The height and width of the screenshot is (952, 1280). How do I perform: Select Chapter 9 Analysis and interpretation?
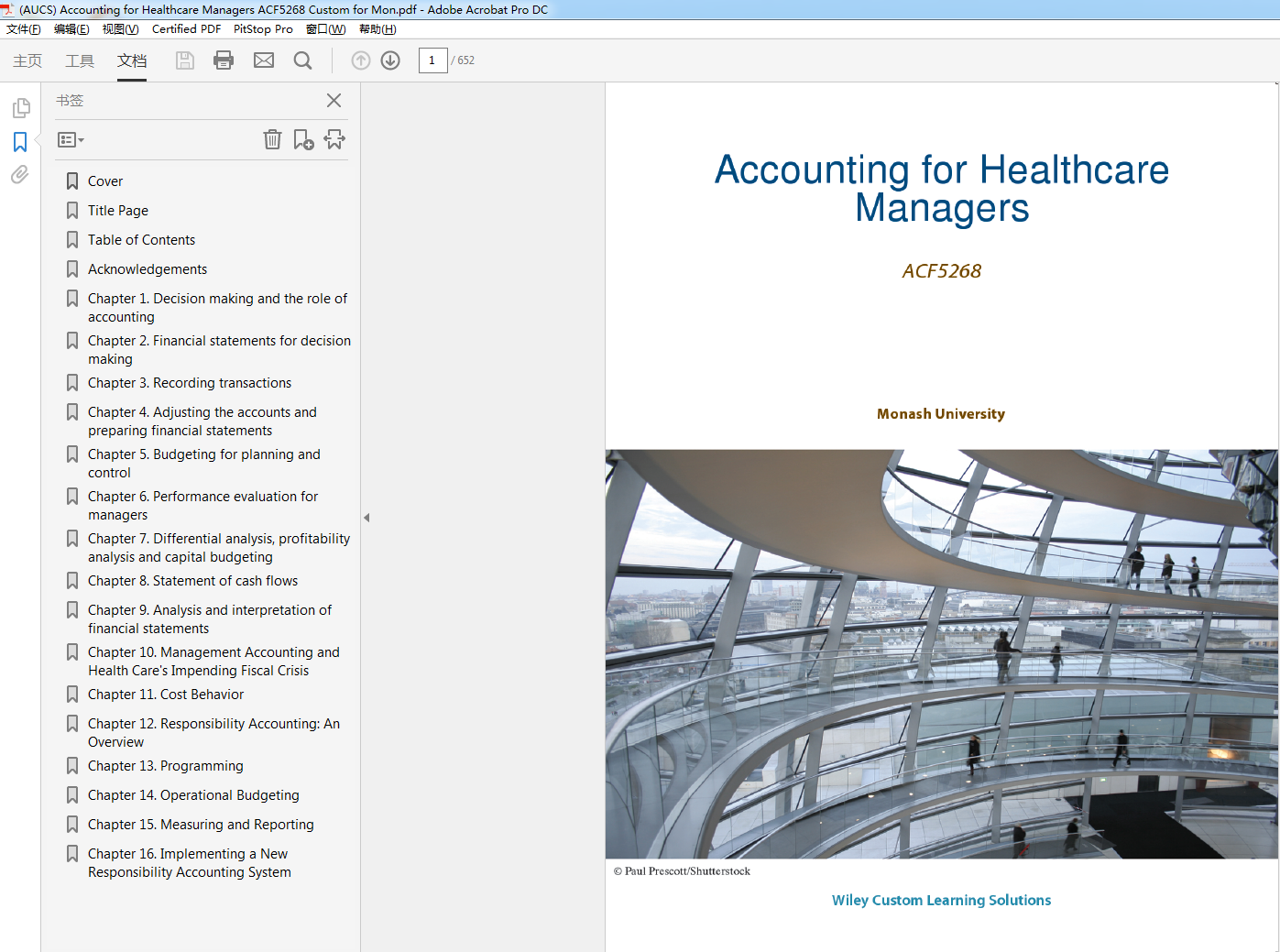[x=210, y=619]
